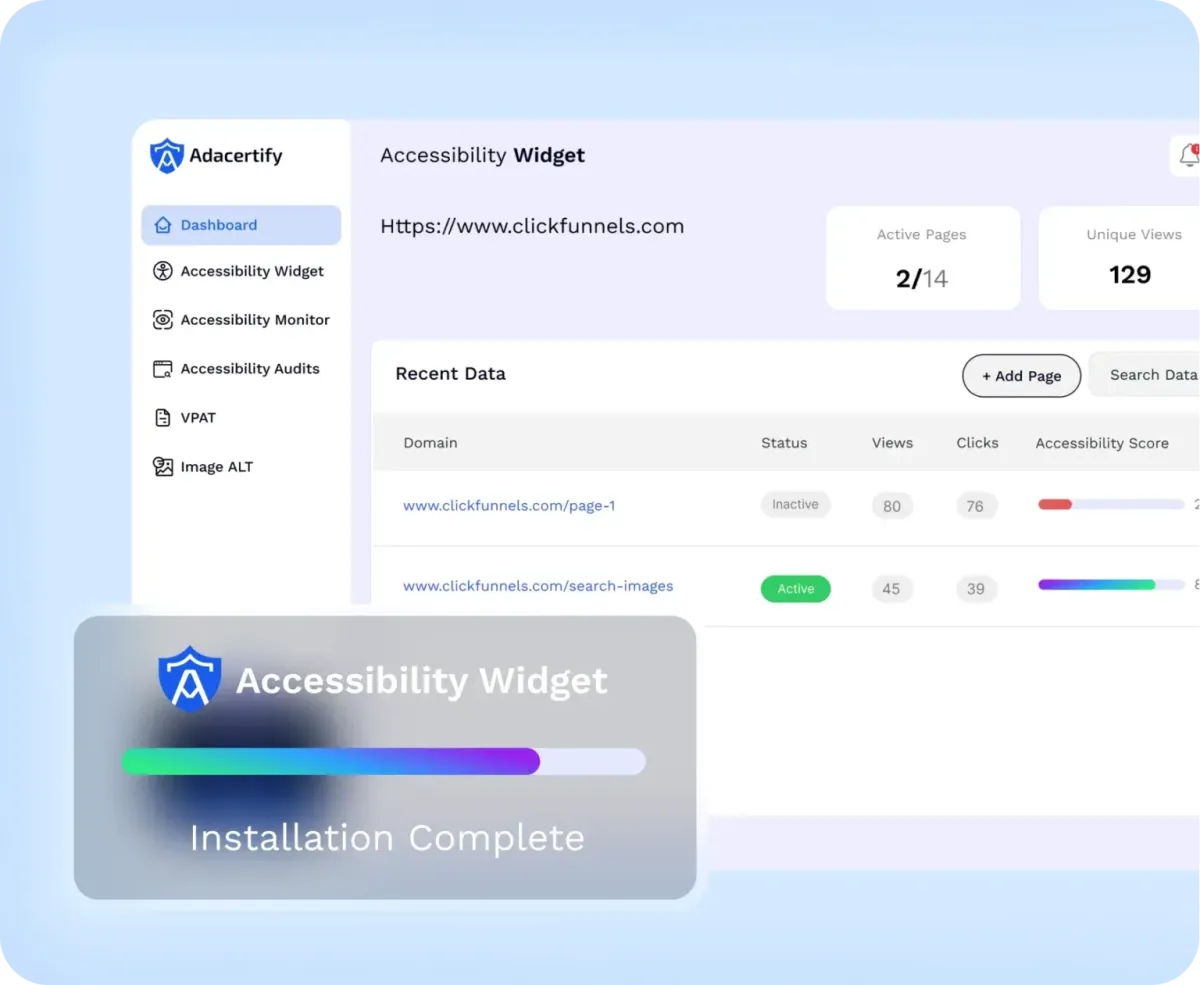Click views value 45 for search-images
Image resolution: width=1200 pixels, height=985 pixels.
[x=891, y=589]
